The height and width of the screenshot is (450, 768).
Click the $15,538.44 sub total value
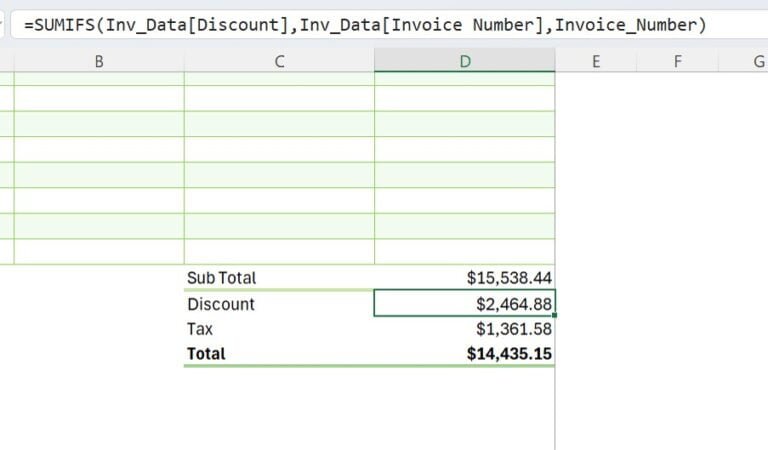(464, 278)
